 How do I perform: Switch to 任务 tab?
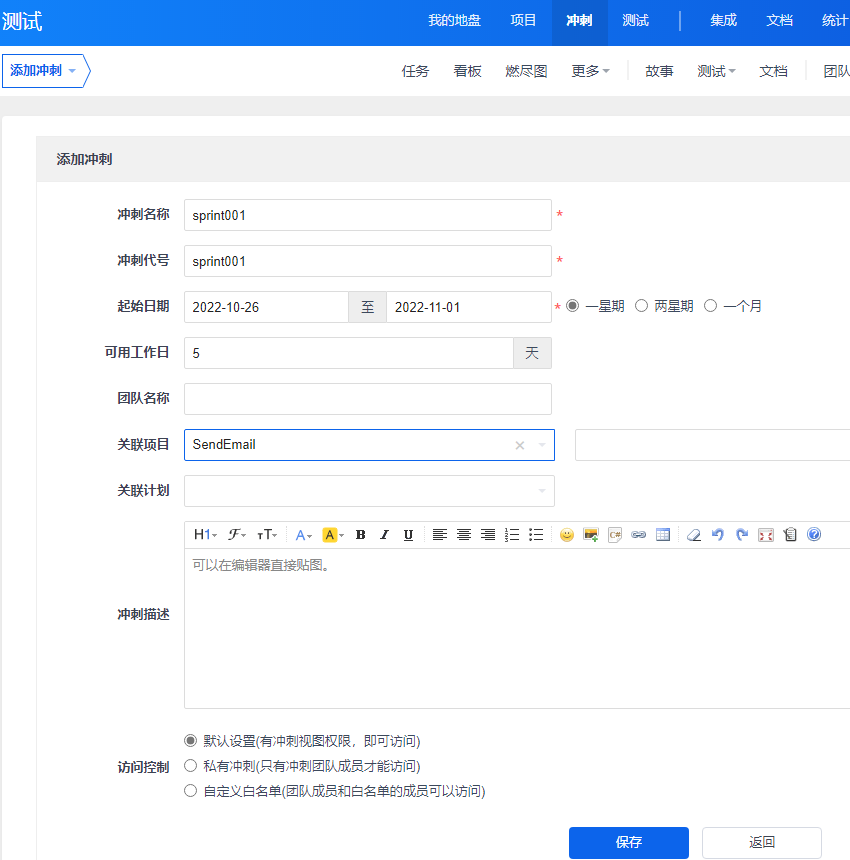(x=415, y=71)
